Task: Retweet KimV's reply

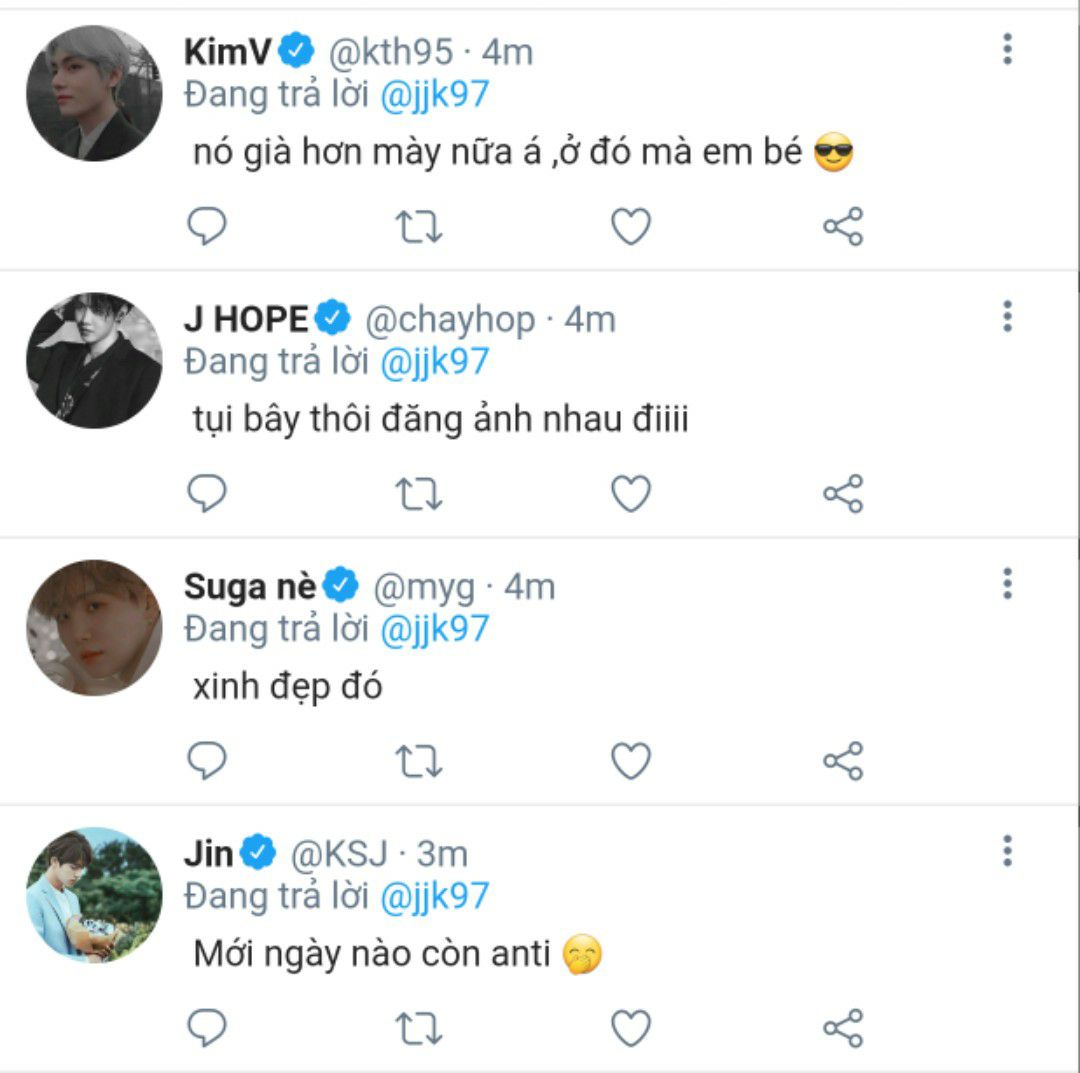Action: (419, 227)
